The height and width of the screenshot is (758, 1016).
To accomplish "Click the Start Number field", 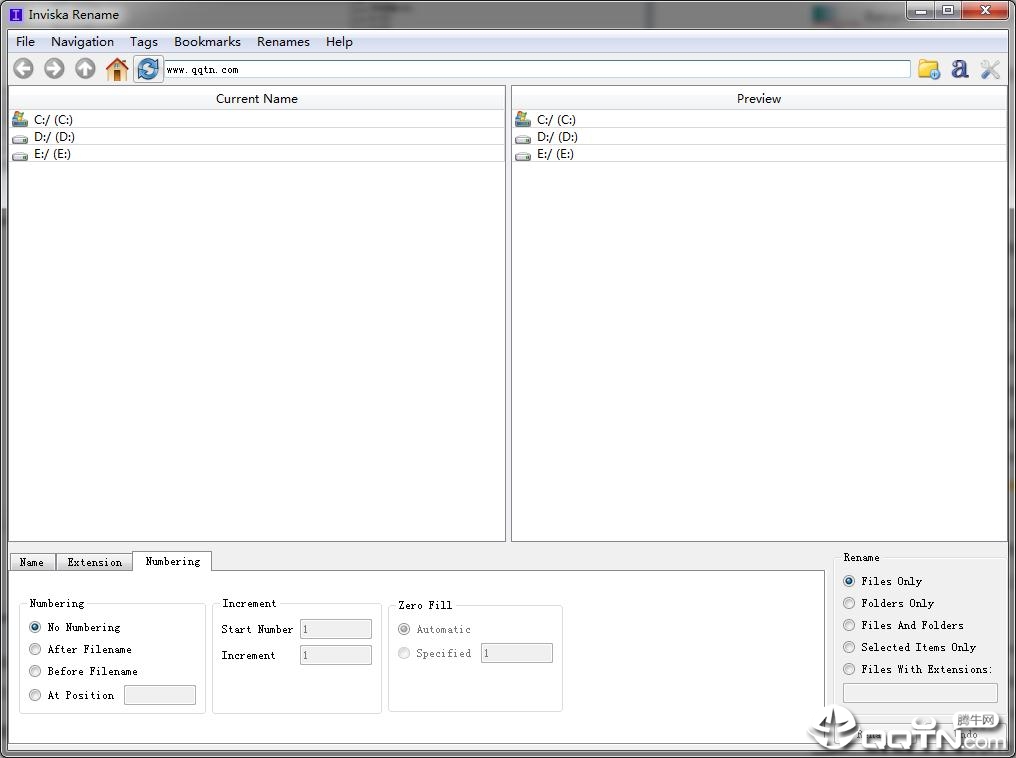I will tap(336, 629).
